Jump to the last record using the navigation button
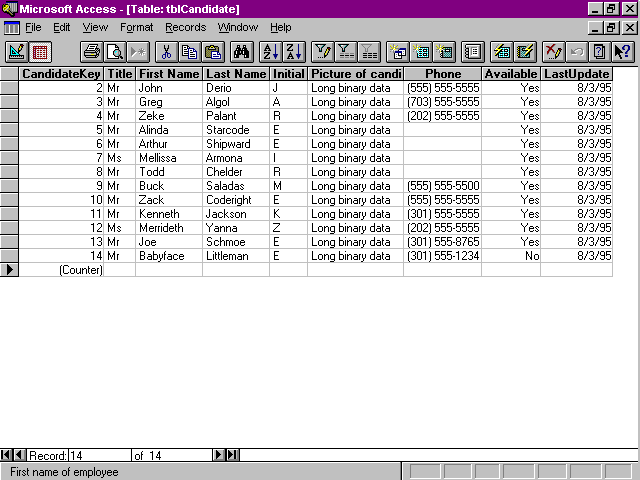Screen dimensions: 640x480 (x=233, y=456)
